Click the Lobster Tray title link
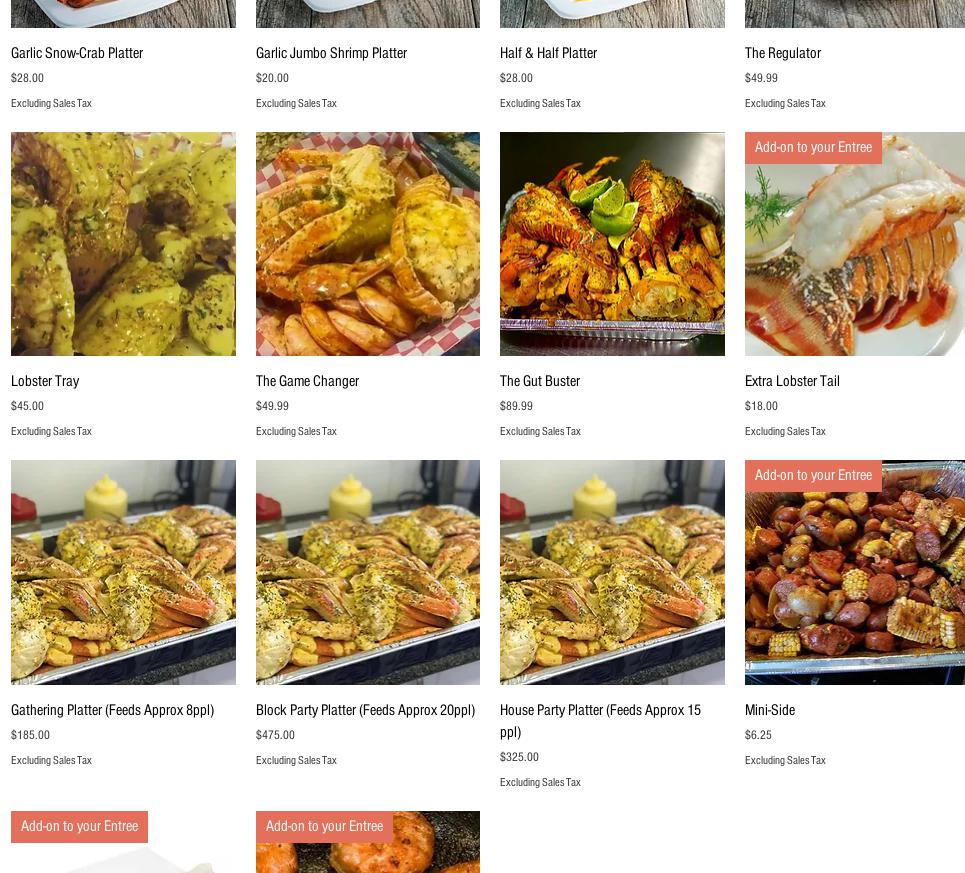 point(45,381)
